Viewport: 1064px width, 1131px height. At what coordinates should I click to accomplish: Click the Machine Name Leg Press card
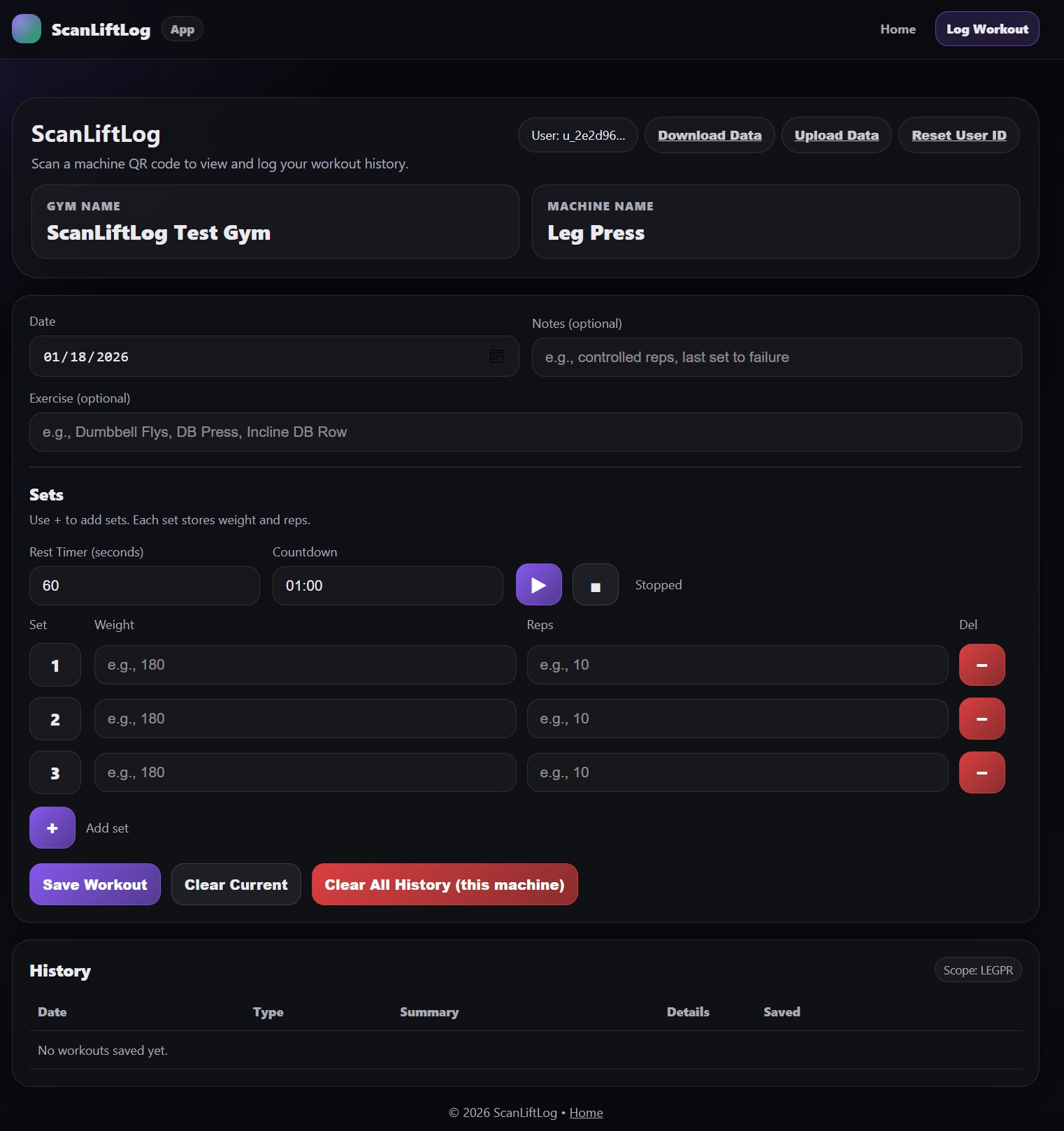[x=776, y=222]
